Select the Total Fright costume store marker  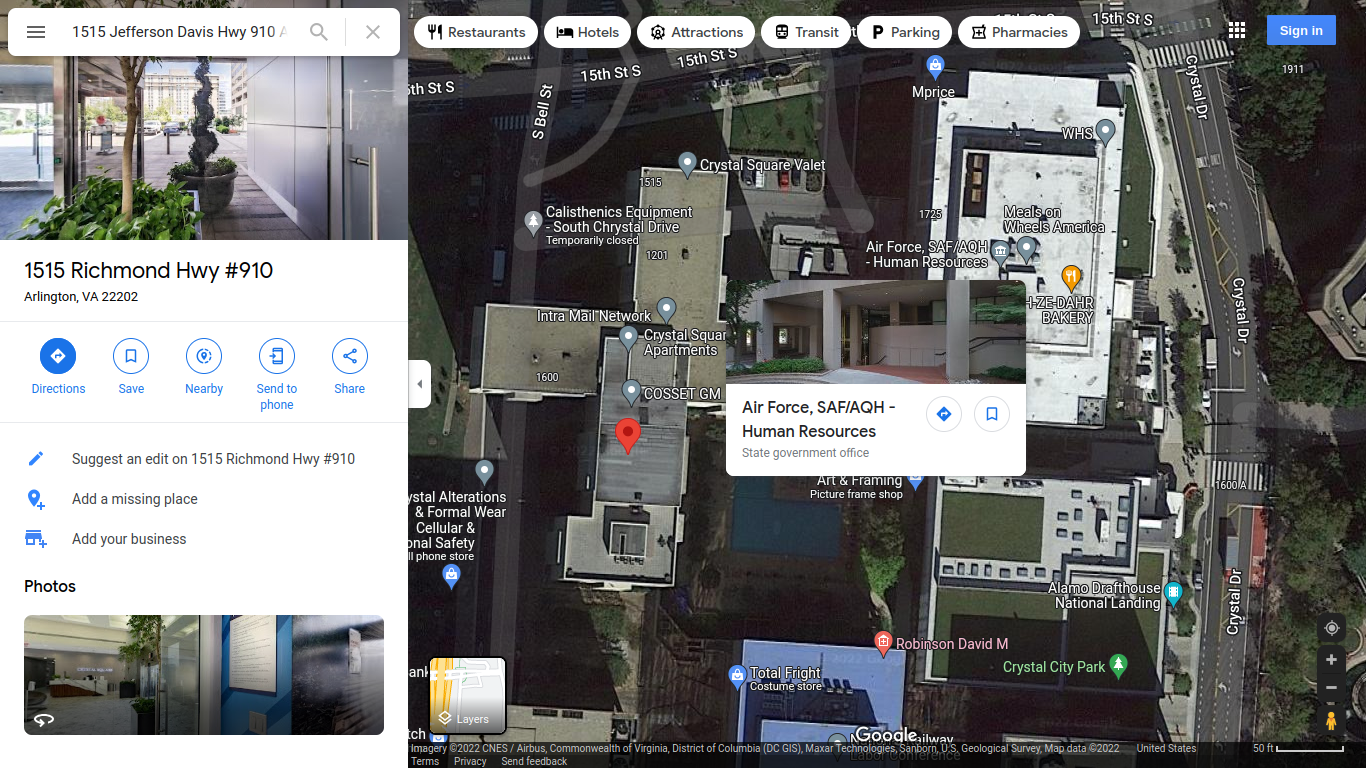point(737,677)
